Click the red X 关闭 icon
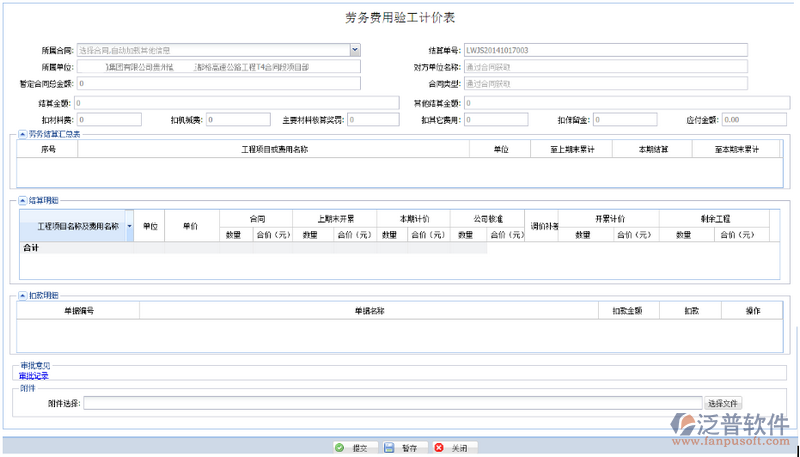Image resolution: width=800 pixels, height=457 pixels. tap(438, 448)
